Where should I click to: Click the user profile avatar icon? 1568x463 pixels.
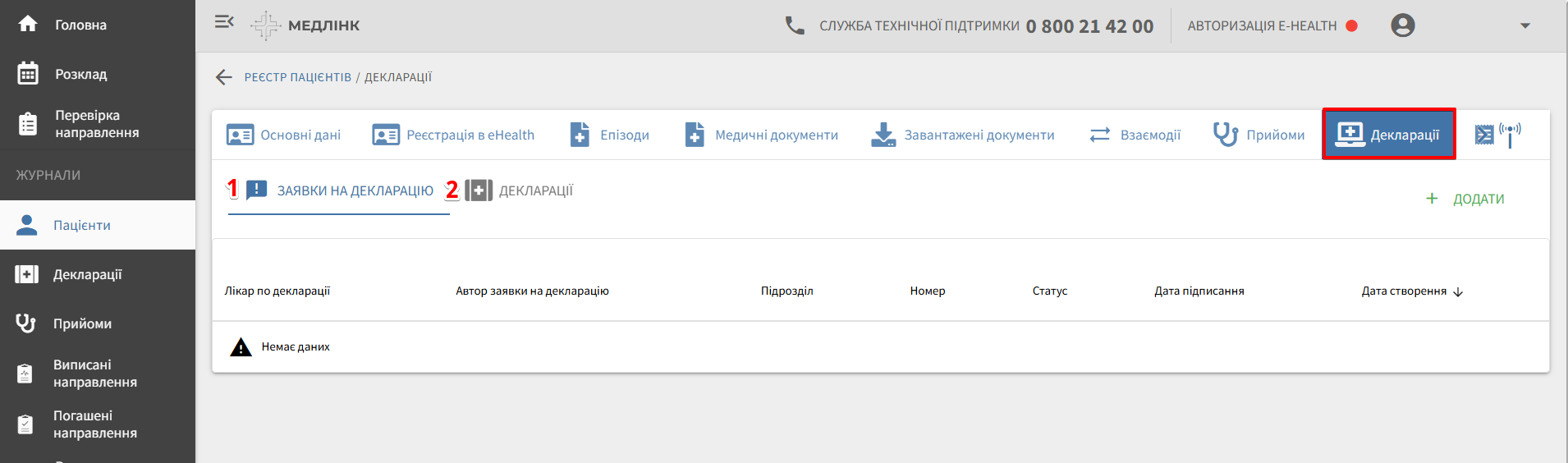pyautogui.click(x=1402, y=25)
